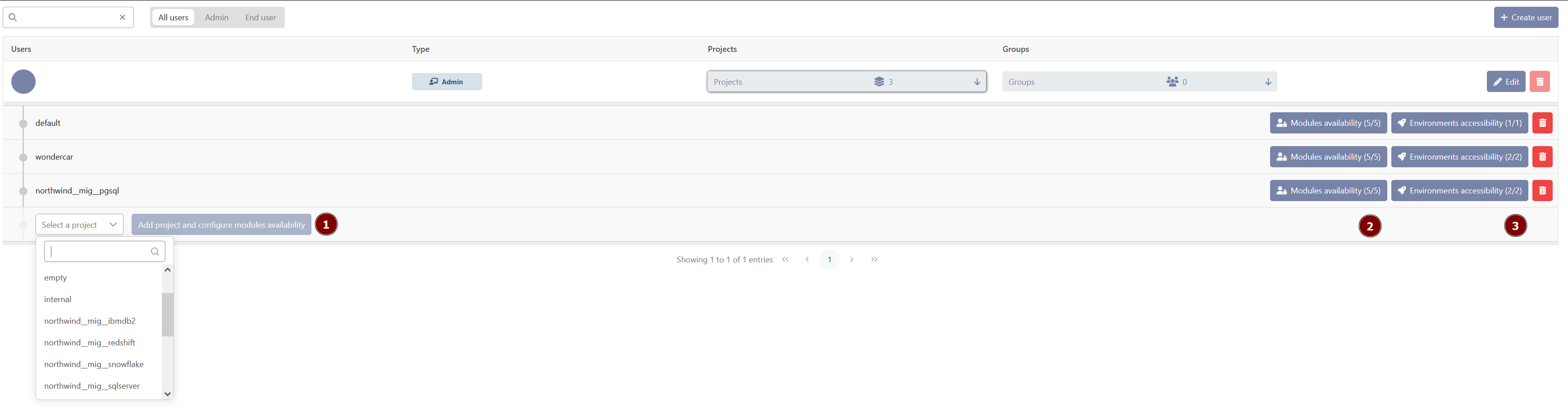Click the user avatar circle
1568x418 pixels.
point(23,82)
